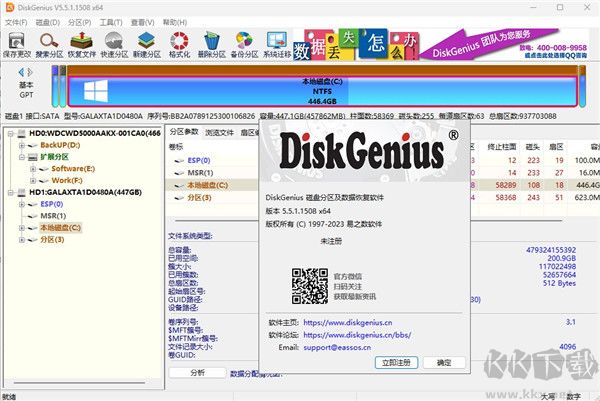Viewport: 600px width, 401px height.
Task: Click the 立即注册 register now button
Action: pyautogui.click(x=396, y=362)
